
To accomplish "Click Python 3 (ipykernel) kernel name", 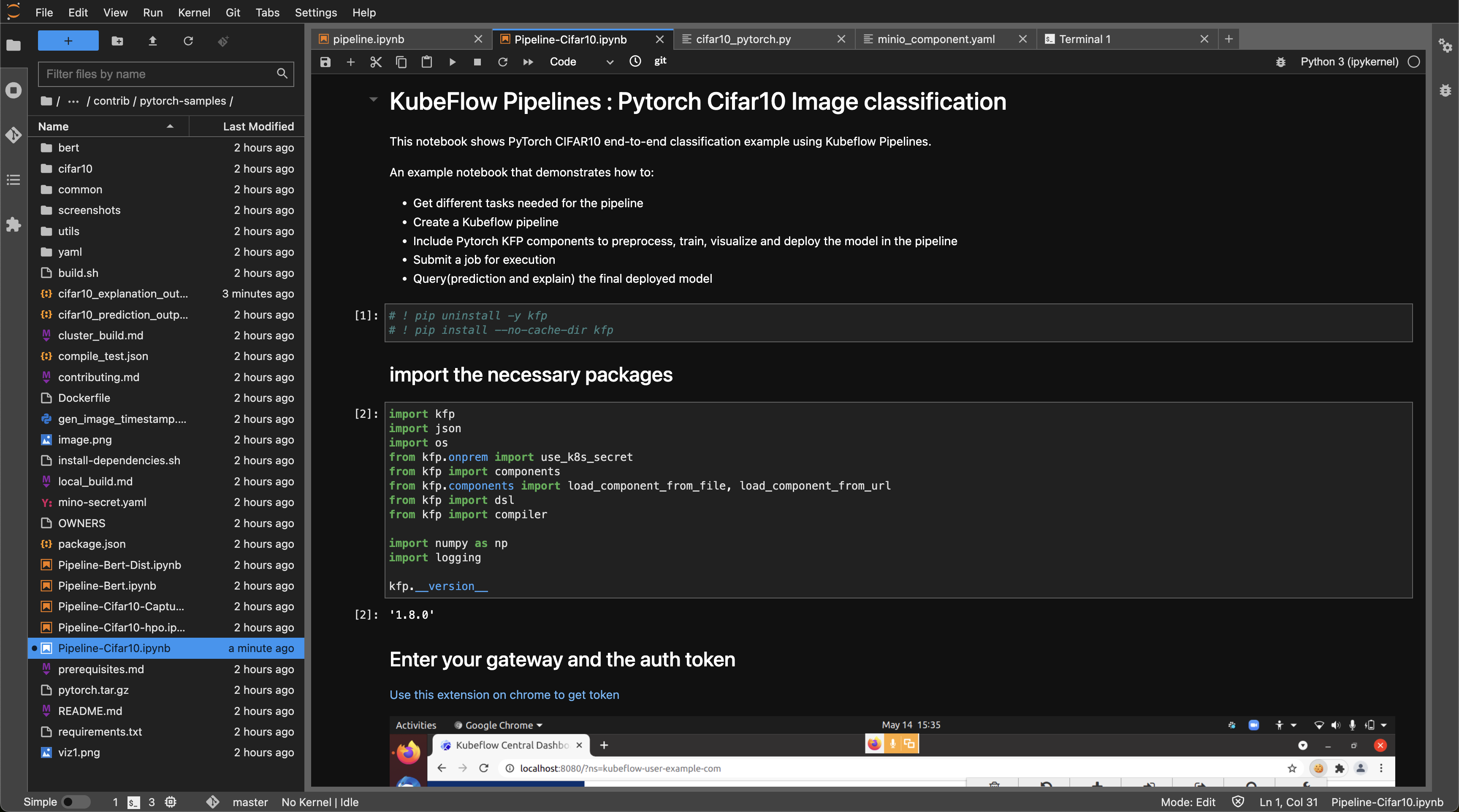I will click(x=1349, y=62).
